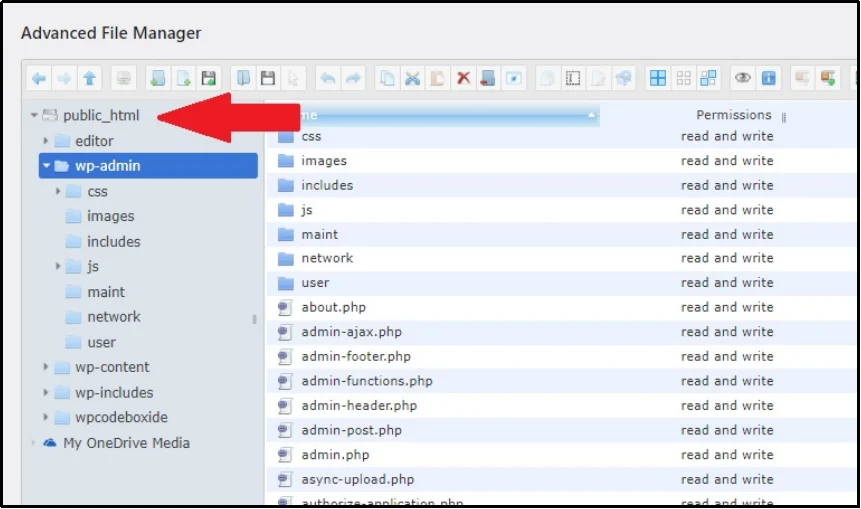The height and width of the screenshot is (509, 861).
Task: Click the Upload files floppy-plus icon
Action: pyautogui.click(x=209, y=79)
